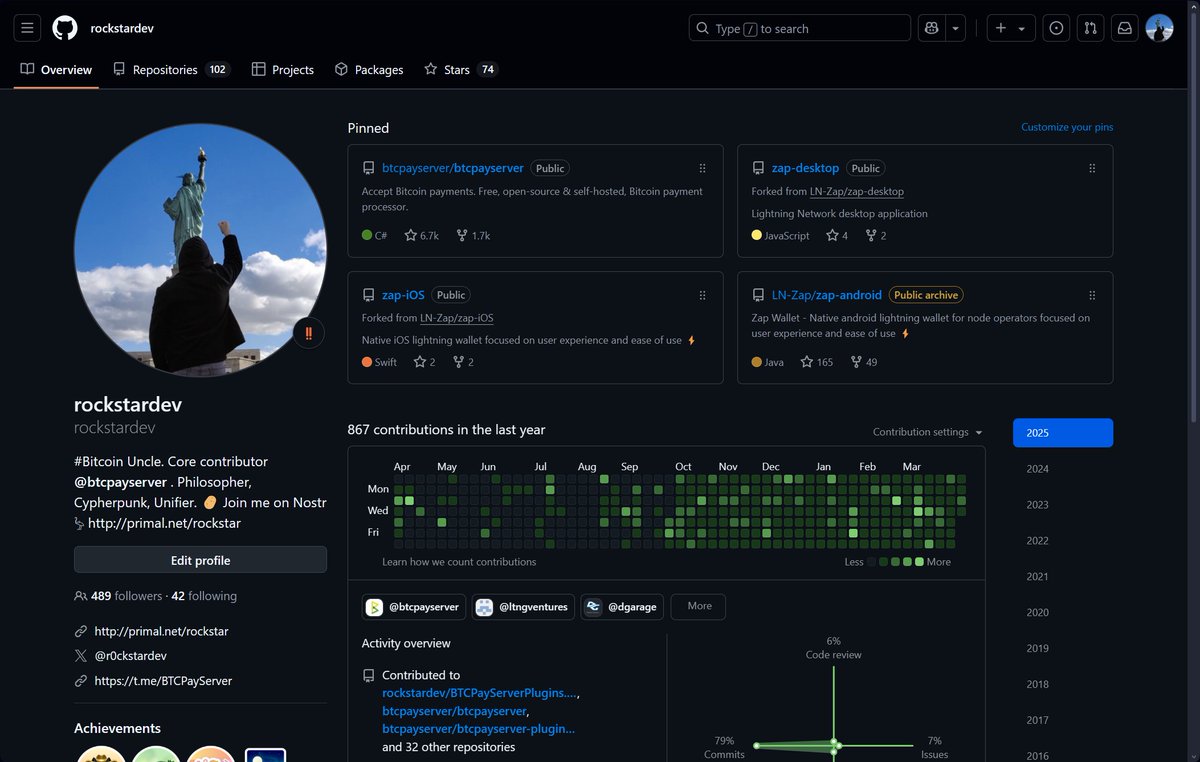Open pull requests icon in header

coord(1091,28)
